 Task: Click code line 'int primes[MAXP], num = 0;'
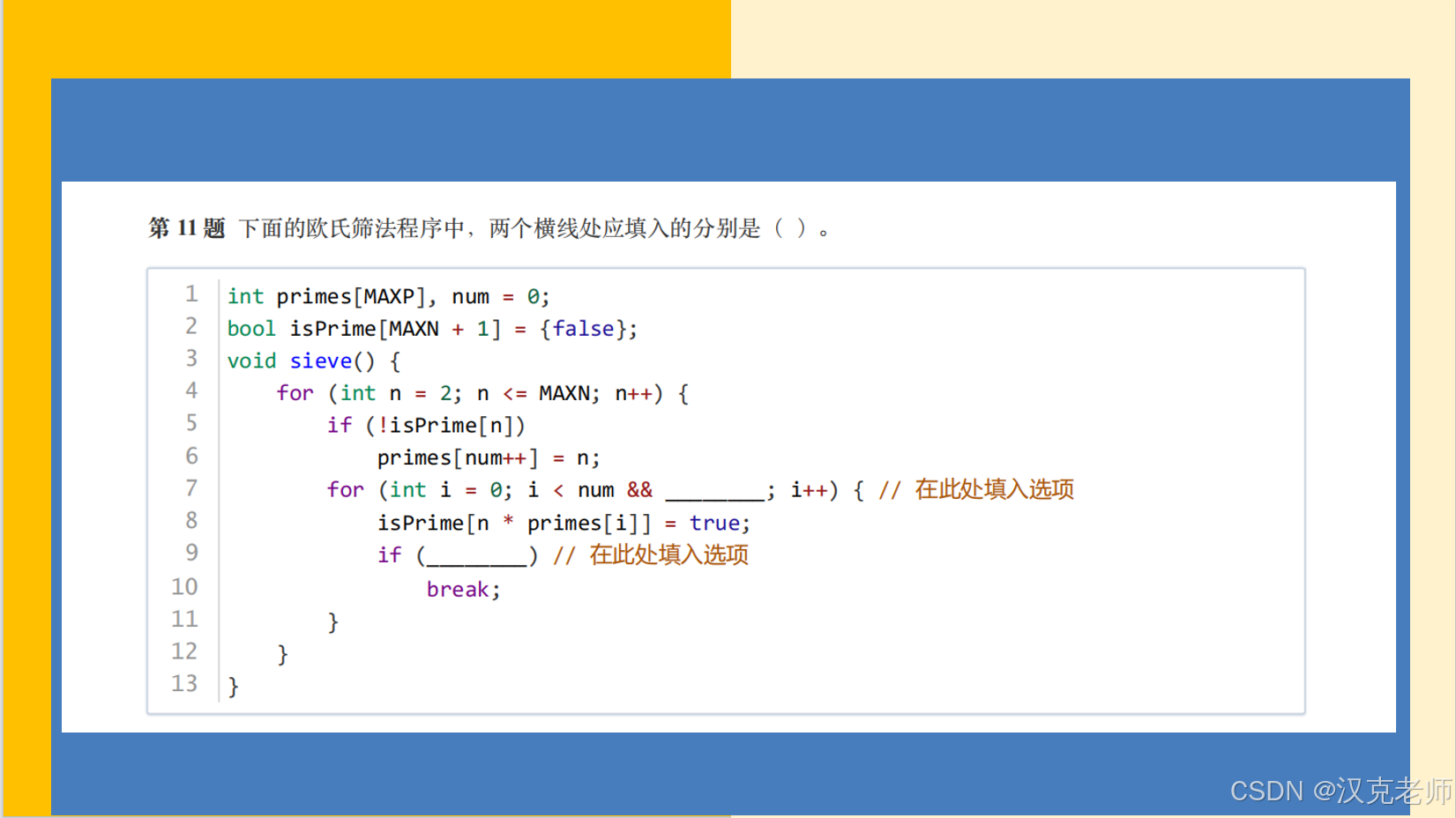click(x=388, y=297)
